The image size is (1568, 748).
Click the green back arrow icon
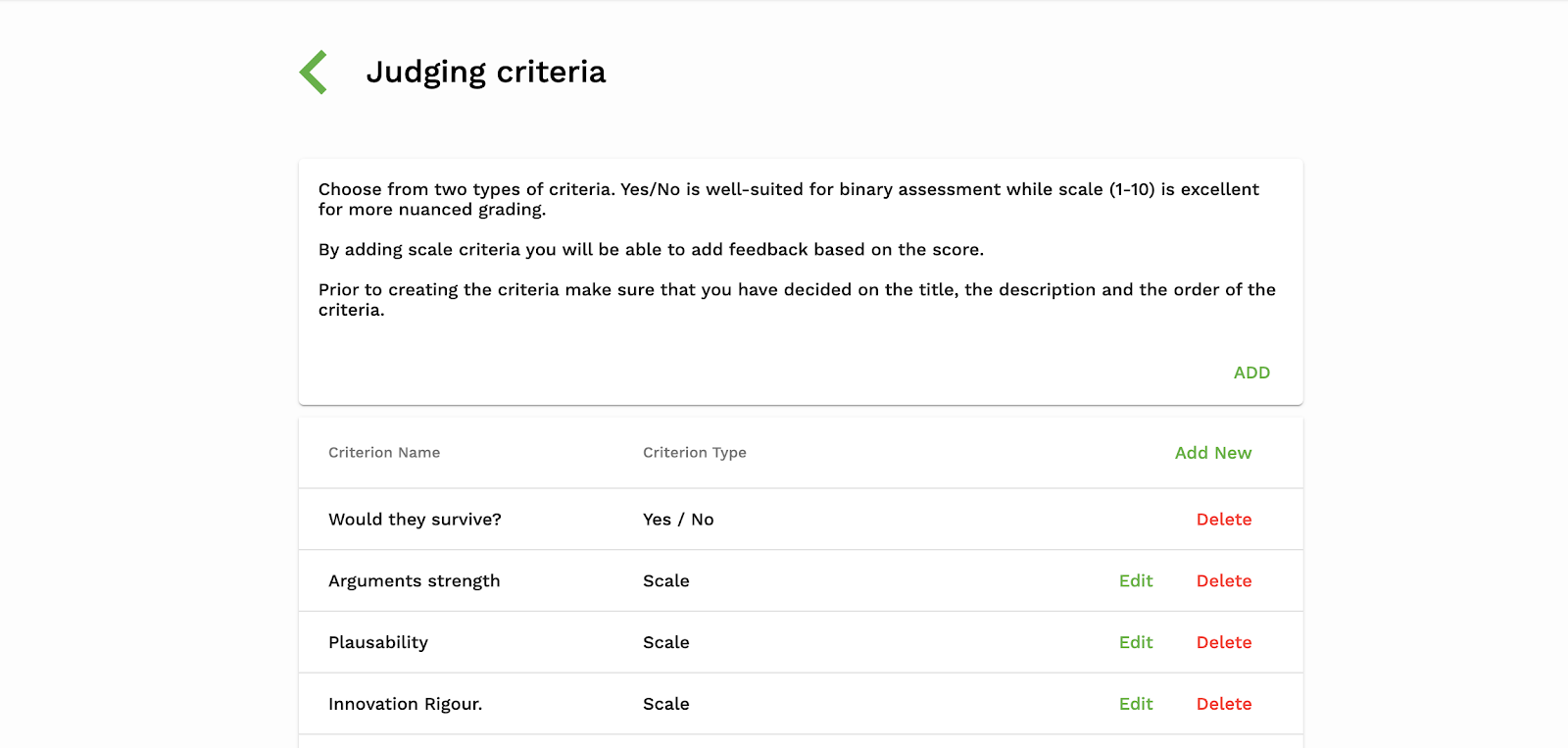pyautogui.click(x=314, y=73)
